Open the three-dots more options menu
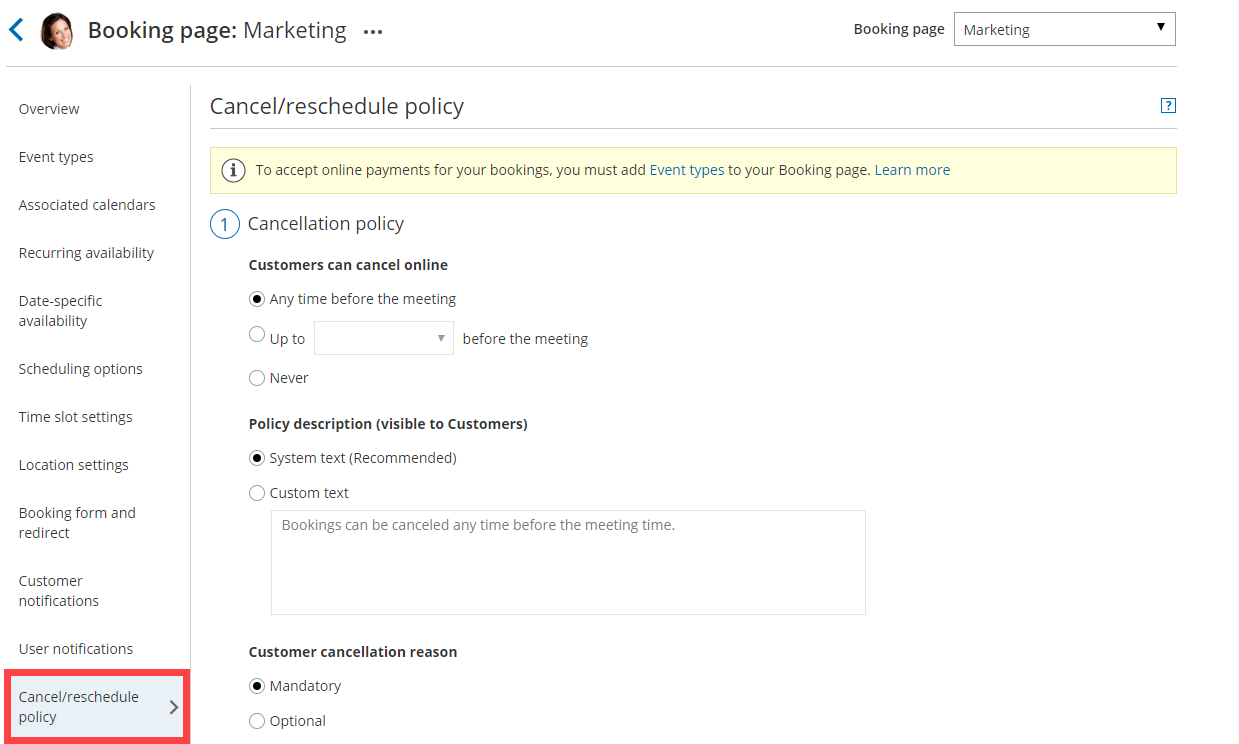The width and height of the screenshot is (1239, 744). point(373,32)
